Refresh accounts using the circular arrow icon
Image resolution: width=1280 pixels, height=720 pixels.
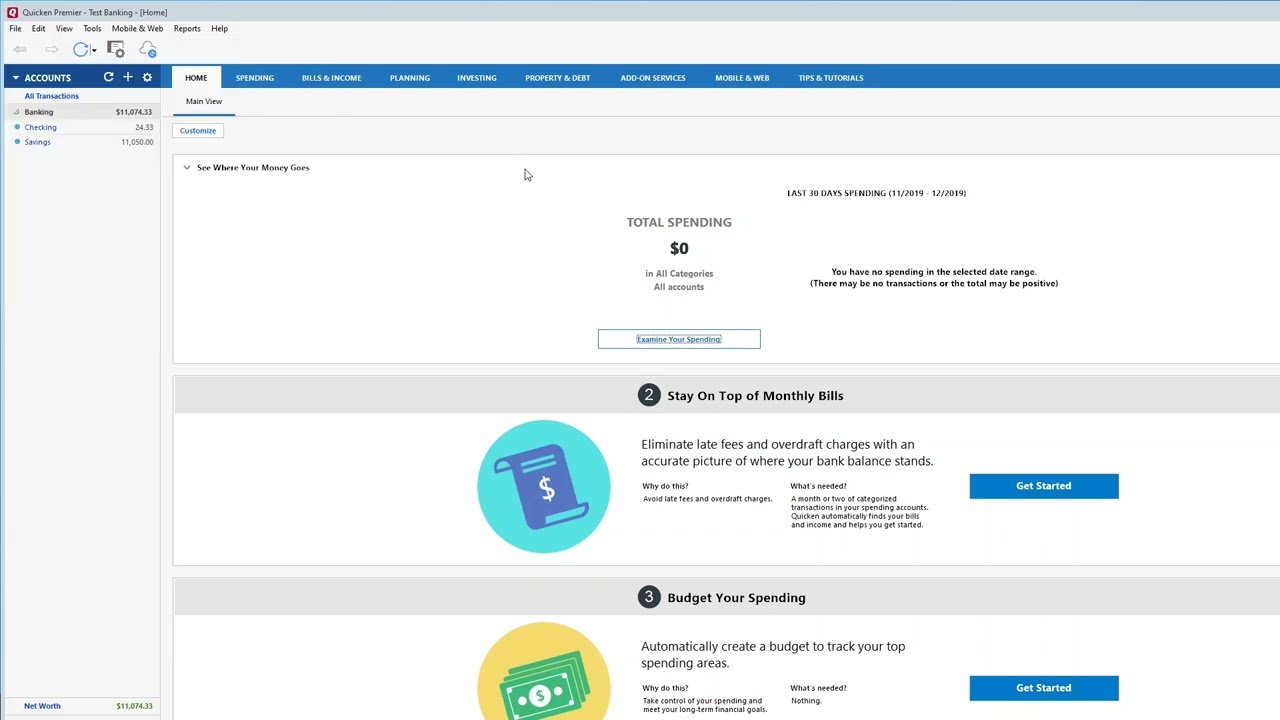point(108,77)
